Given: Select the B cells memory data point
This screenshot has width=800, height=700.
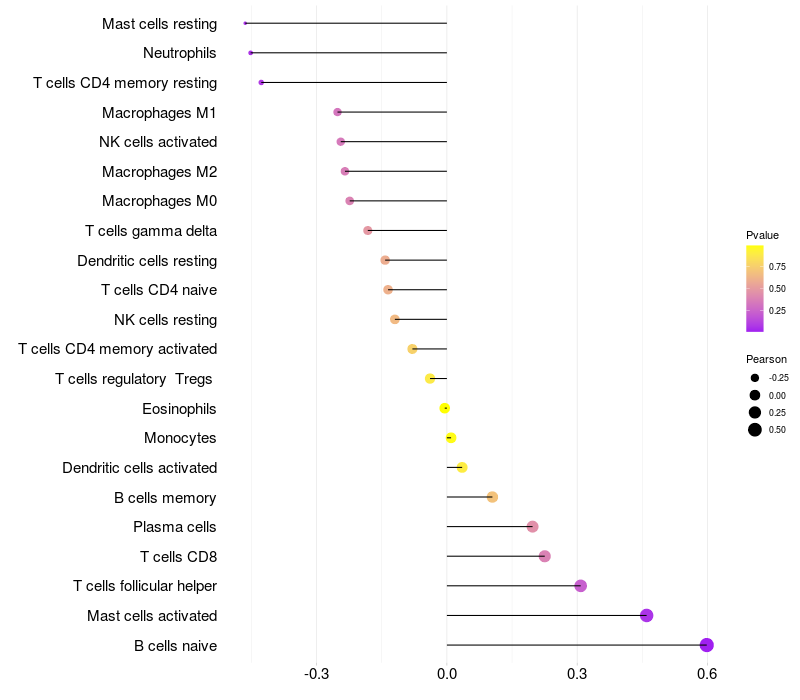Looking at the screenshot, I should (492, 497).
